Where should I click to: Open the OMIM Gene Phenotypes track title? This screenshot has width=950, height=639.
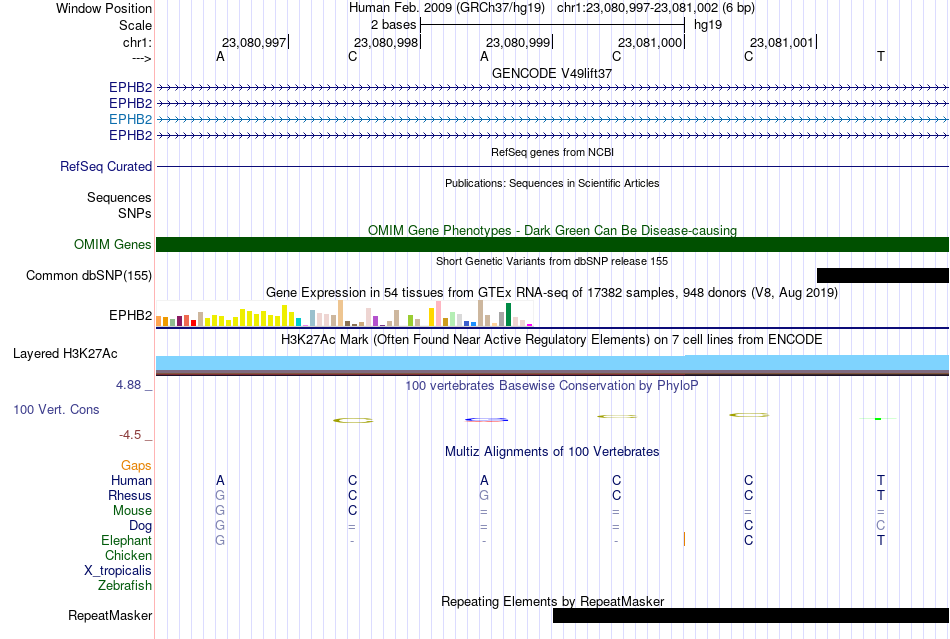[x=553, y=230]
